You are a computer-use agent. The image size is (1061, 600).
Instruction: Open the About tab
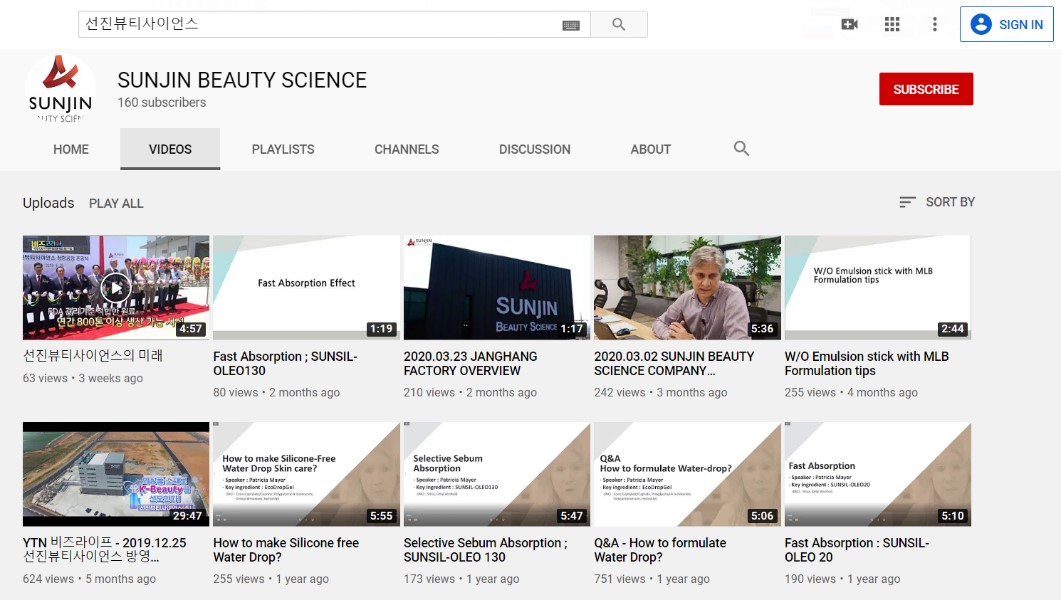click(650, 149)
